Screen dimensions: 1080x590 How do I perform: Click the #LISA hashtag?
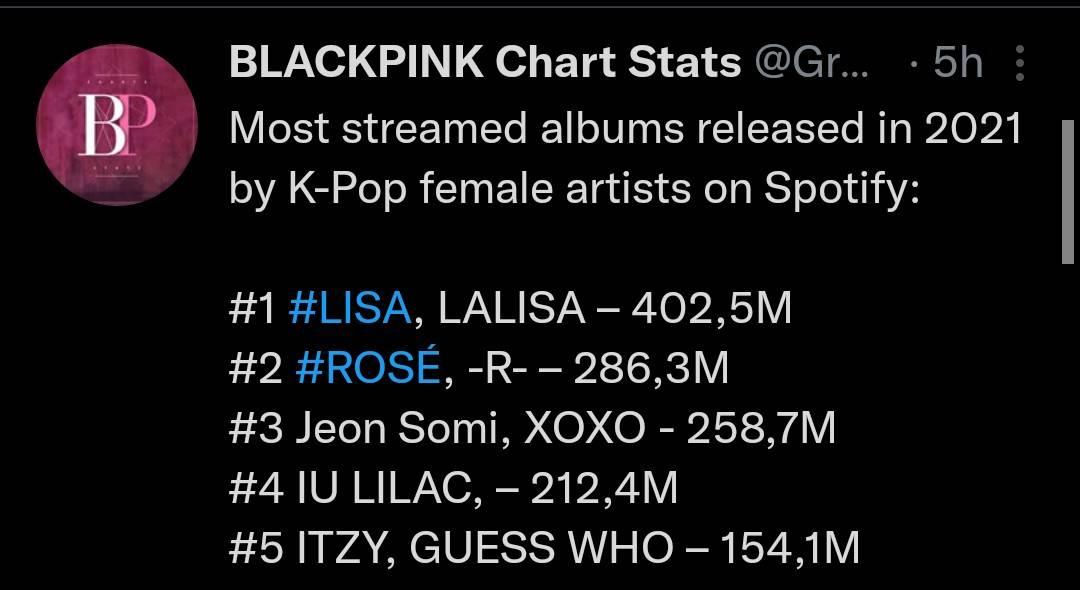point(350,308)
